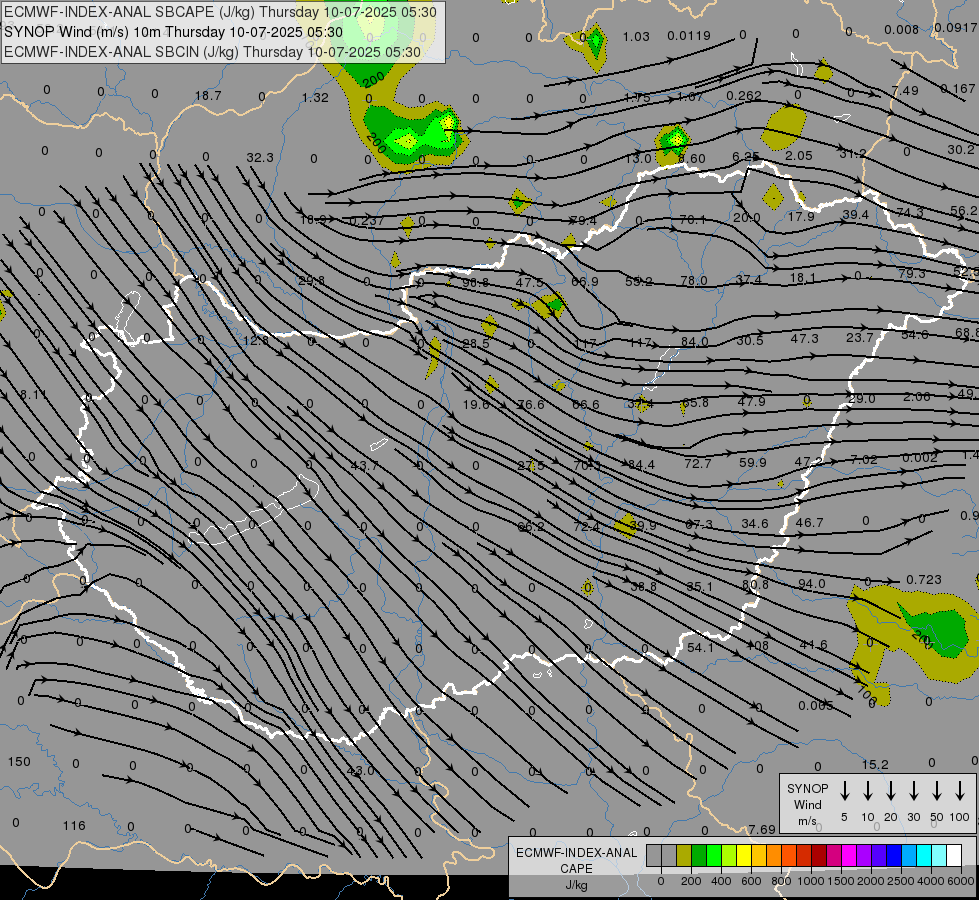Click the 4000 tick label in the CAPE legend

point(931,881)
